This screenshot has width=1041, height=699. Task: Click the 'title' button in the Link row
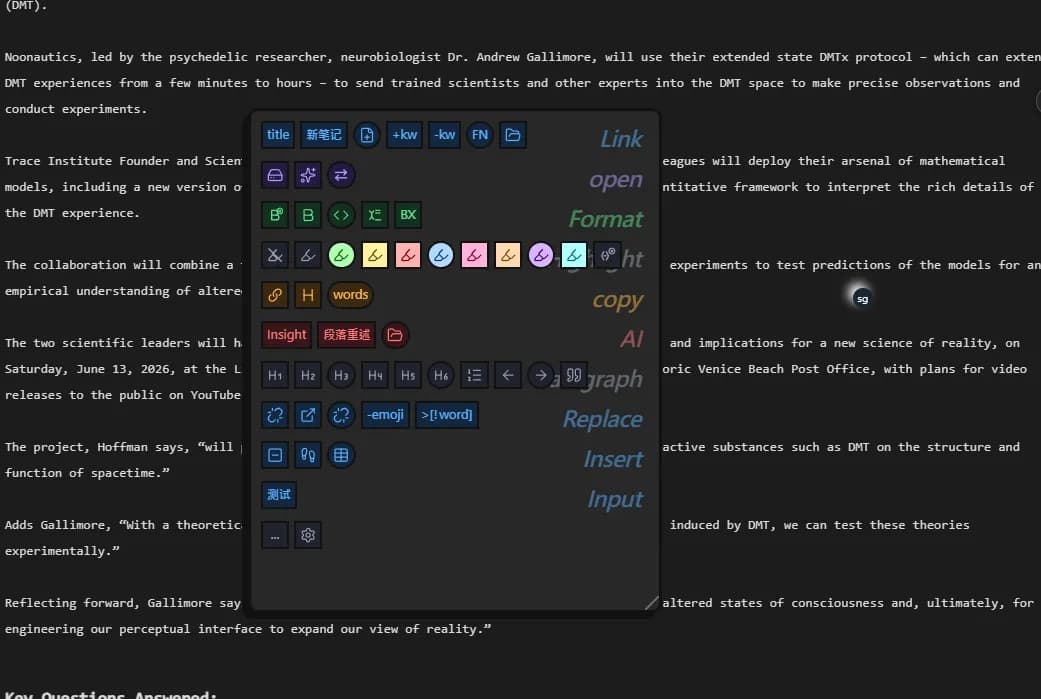click(278, 135)
